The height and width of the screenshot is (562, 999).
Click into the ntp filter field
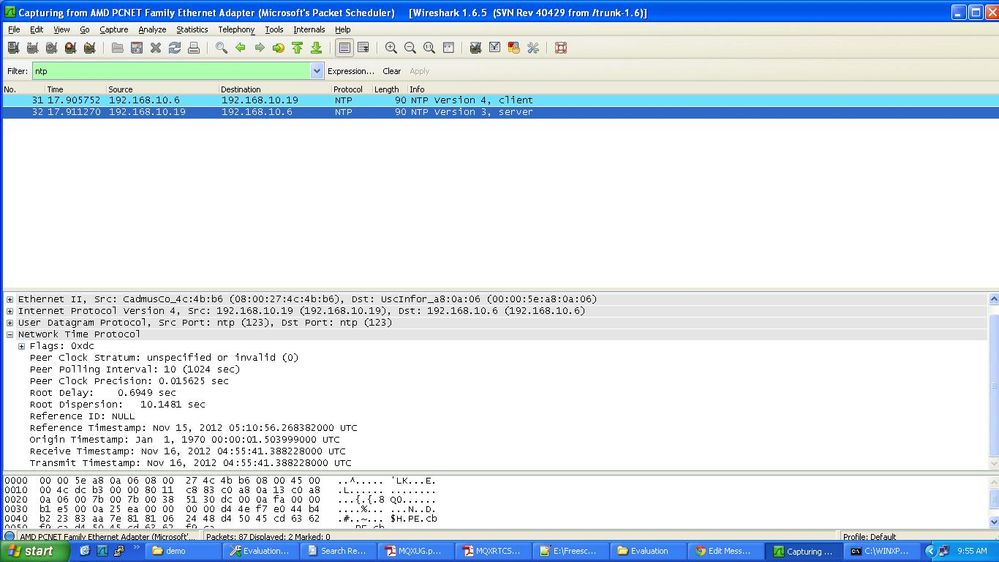tap(171, 71)
